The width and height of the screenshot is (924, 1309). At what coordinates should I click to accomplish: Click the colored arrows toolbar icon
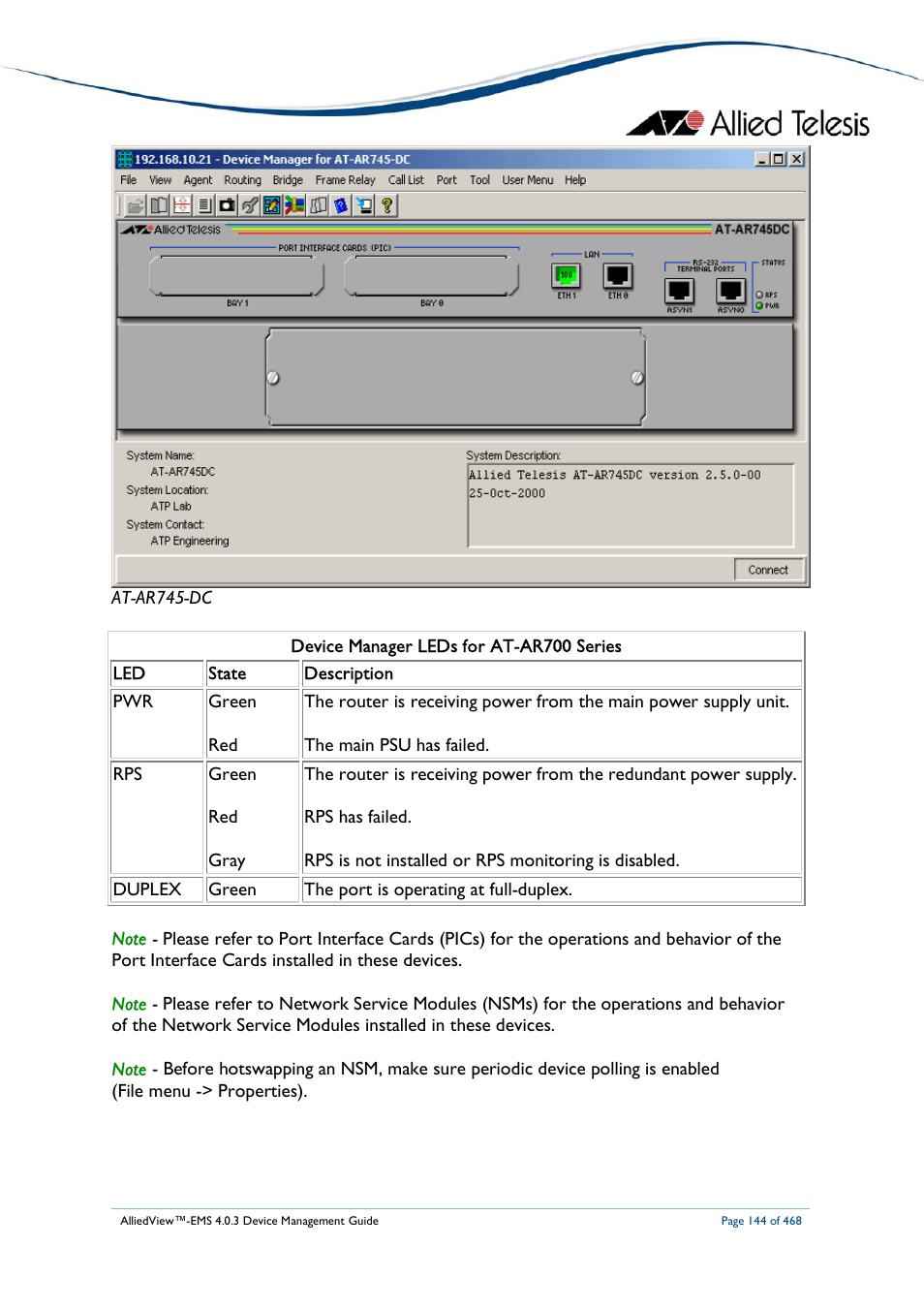[294, 205]
